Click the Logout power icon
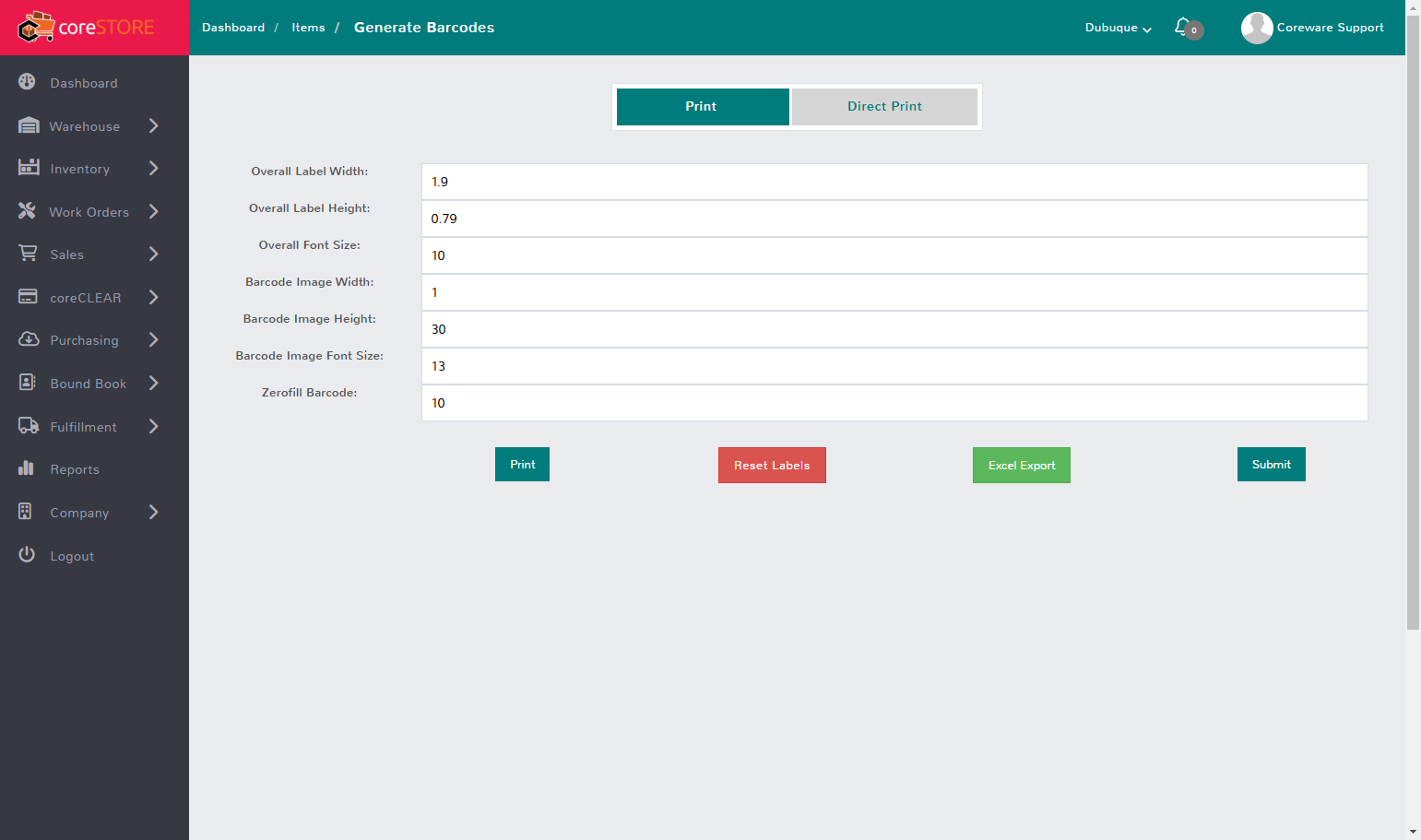 (x=27, y=554)
